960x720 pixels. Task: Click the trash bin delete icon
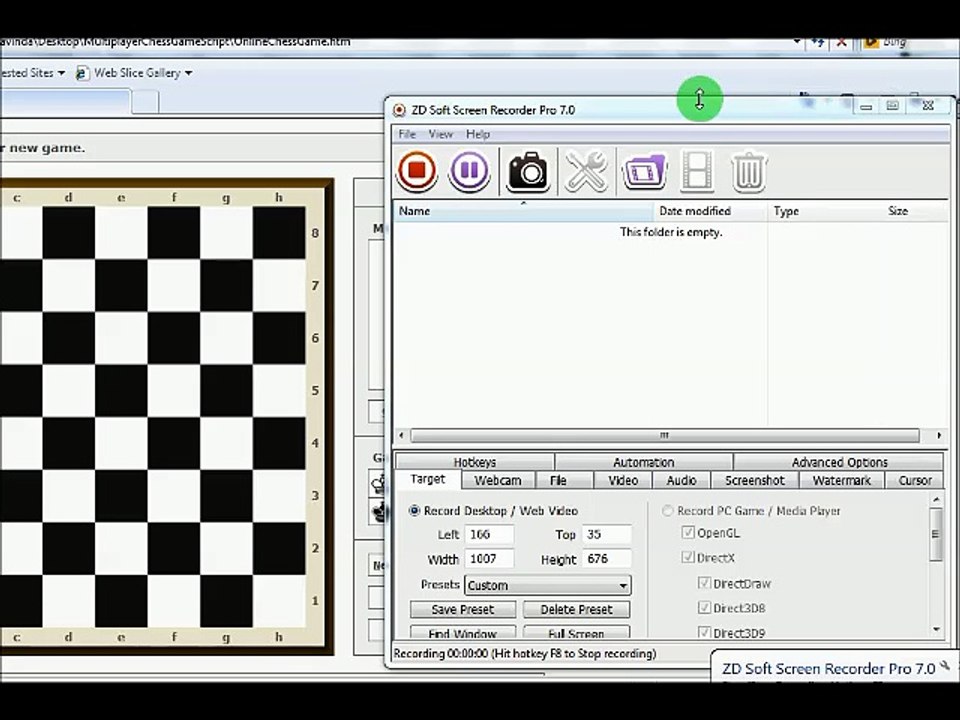pyautogui.click(x=748, y=171)
